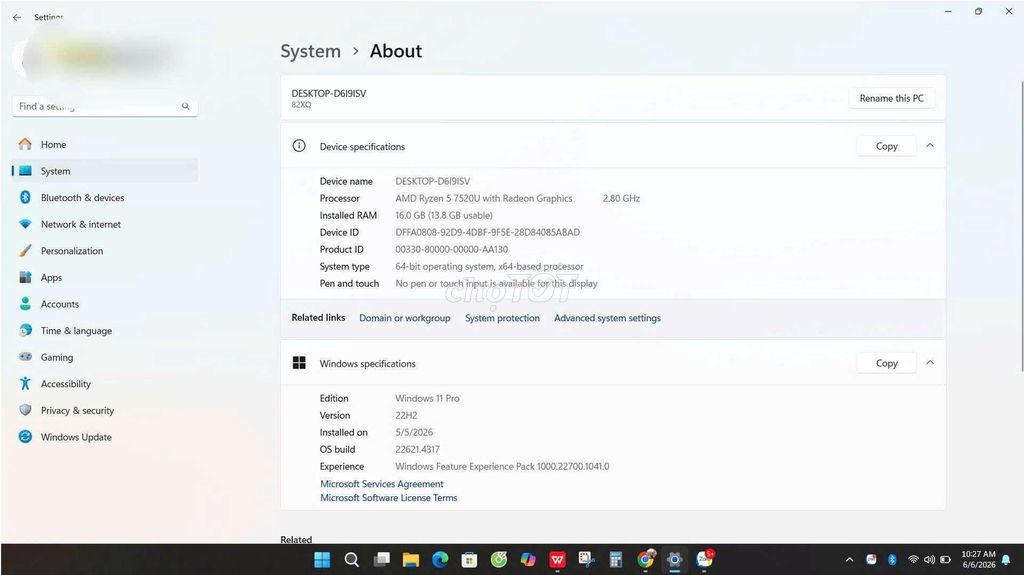The width and height of the screenshot is (1024, 575).
Task: Click the Device ID value DFFA0808-92D9
Action: (x=487, y=233)
